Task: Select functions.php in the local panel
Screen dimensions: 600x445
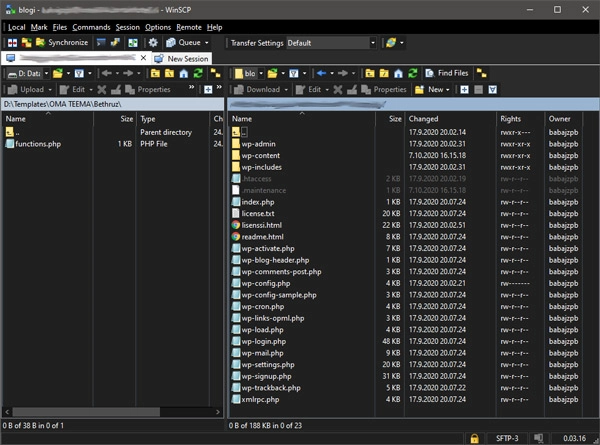Action: [39, 144]
